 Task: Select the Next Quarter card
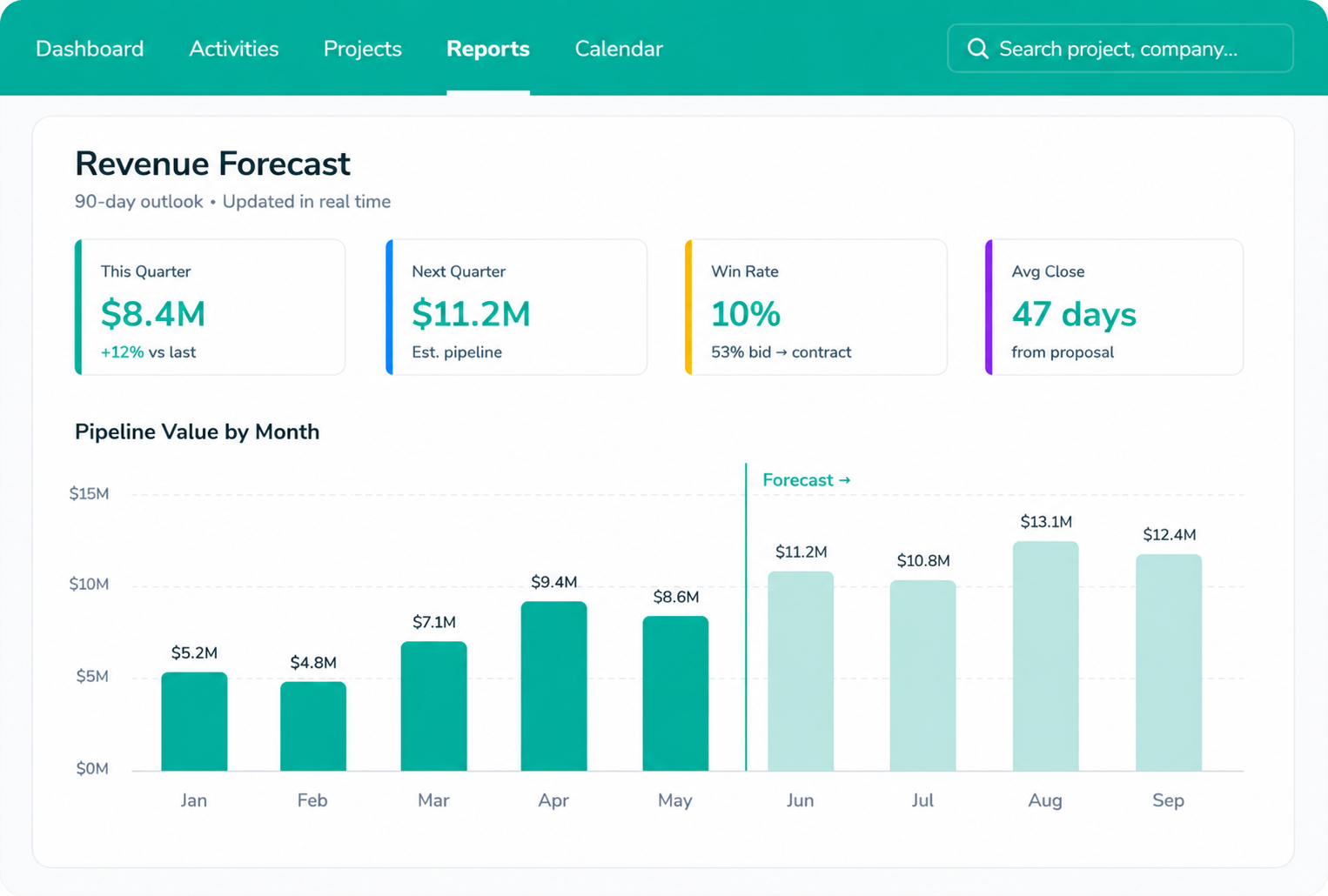coord(517,307)
